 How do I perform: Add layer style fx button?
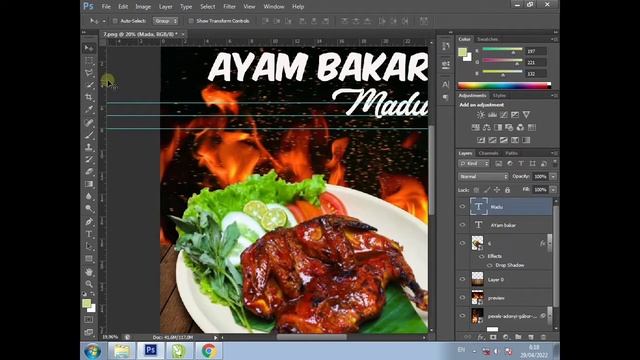(481, 337)
